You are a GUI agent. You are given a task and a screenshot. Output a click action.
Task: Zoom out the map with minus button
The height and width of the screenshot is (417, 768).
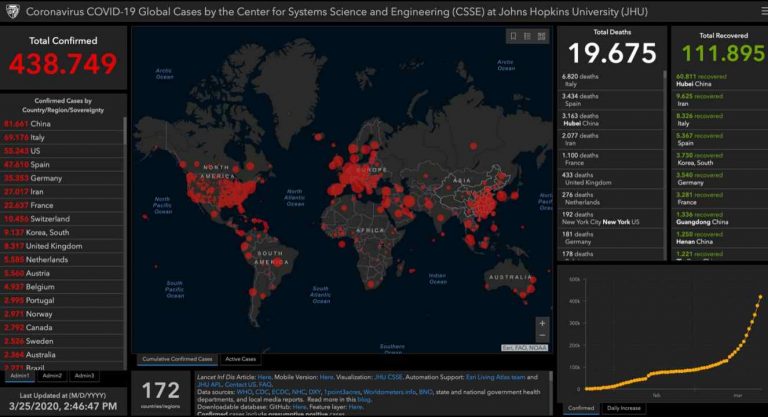coord(542,337)
